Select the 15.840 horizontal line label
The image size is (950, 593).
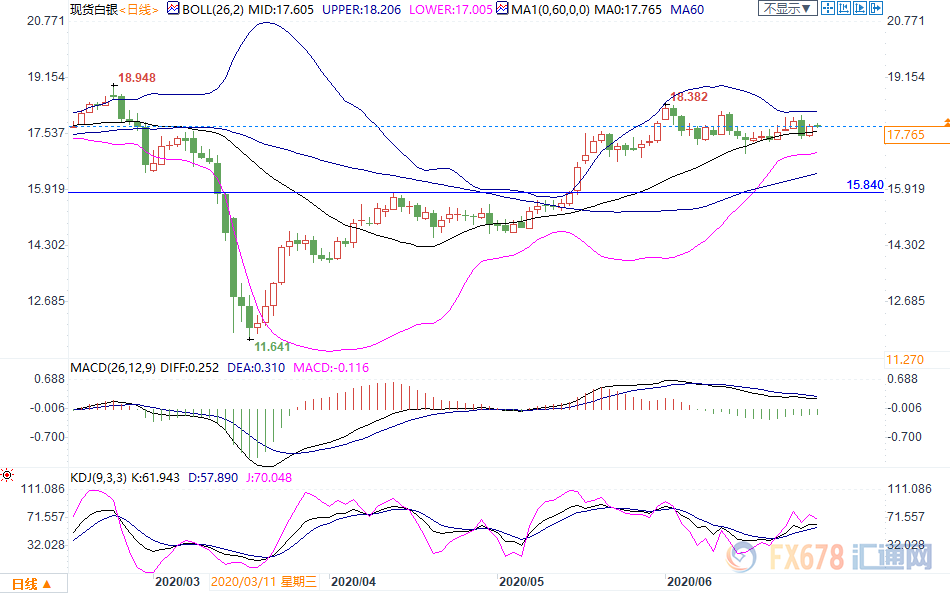coord(864,185)
